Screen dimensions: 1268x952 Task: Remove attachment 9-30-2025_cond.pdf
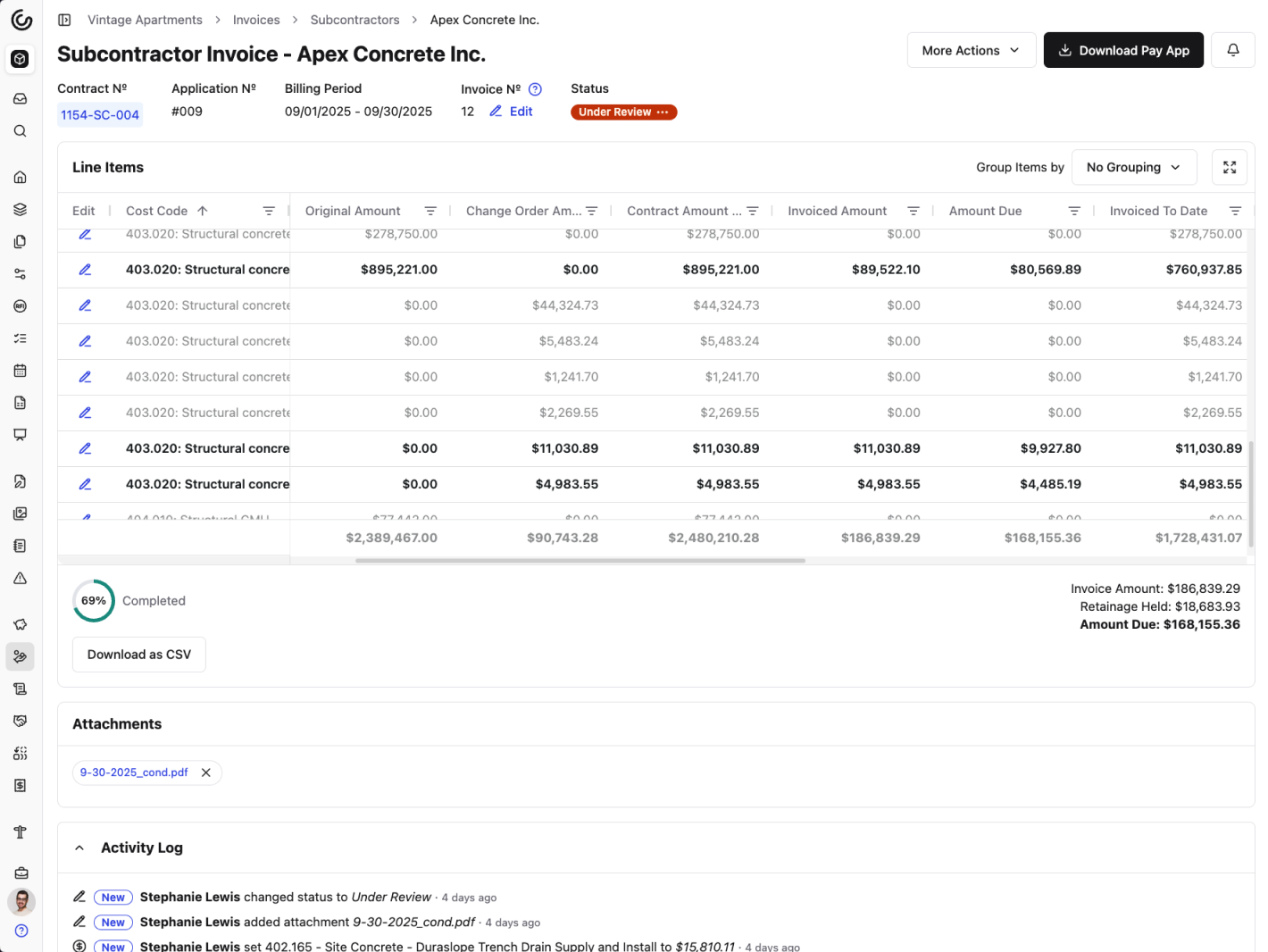206,772
